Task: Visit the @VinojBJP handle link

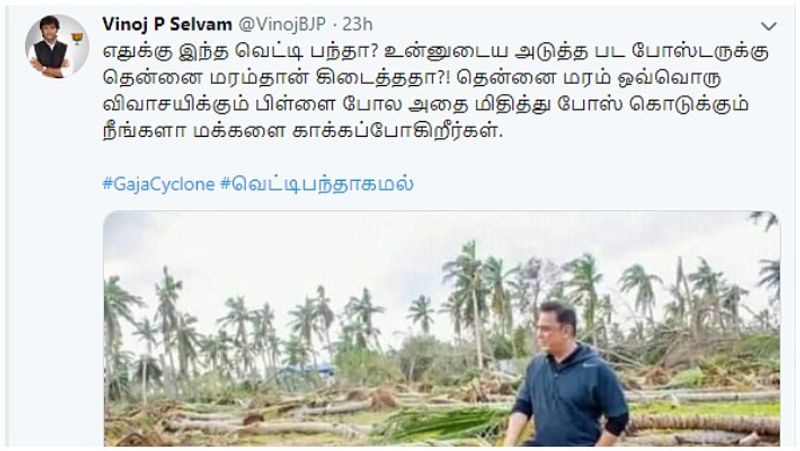Action: (x=282, y=24)
